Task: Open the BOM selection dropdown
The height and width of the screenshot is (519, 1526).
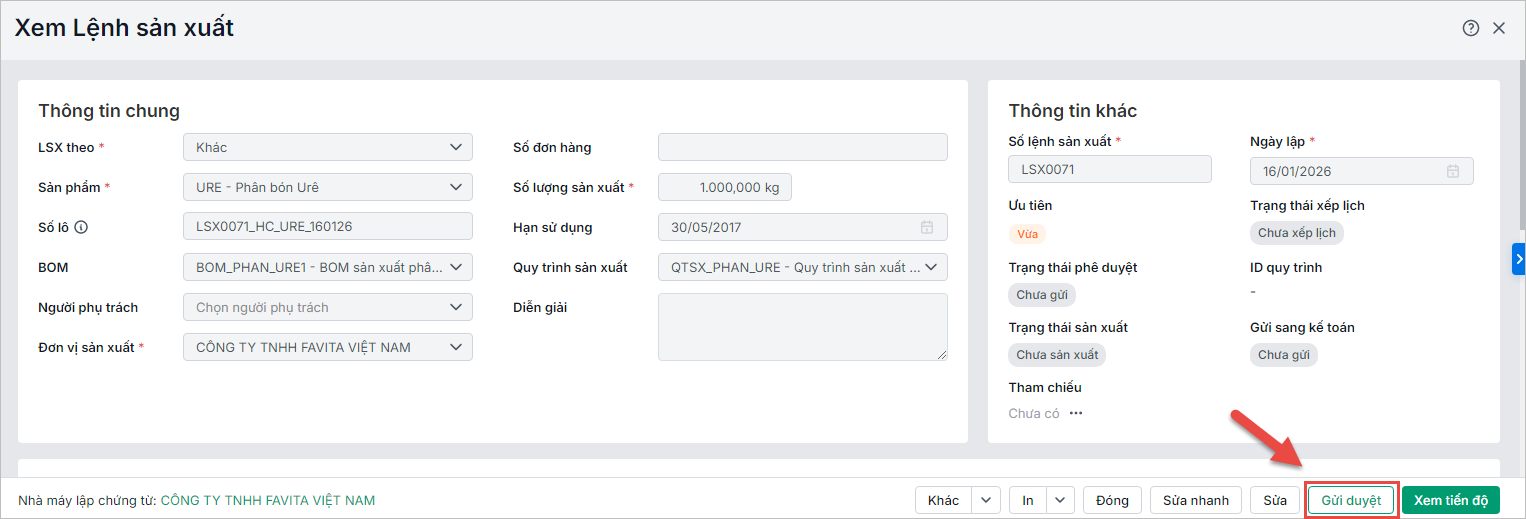Action: click(x=455, y=267)
